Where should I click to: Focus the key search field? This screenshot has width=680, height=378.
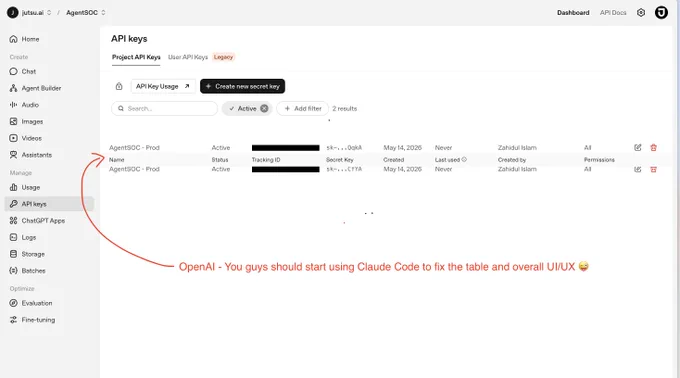(164, 108)
